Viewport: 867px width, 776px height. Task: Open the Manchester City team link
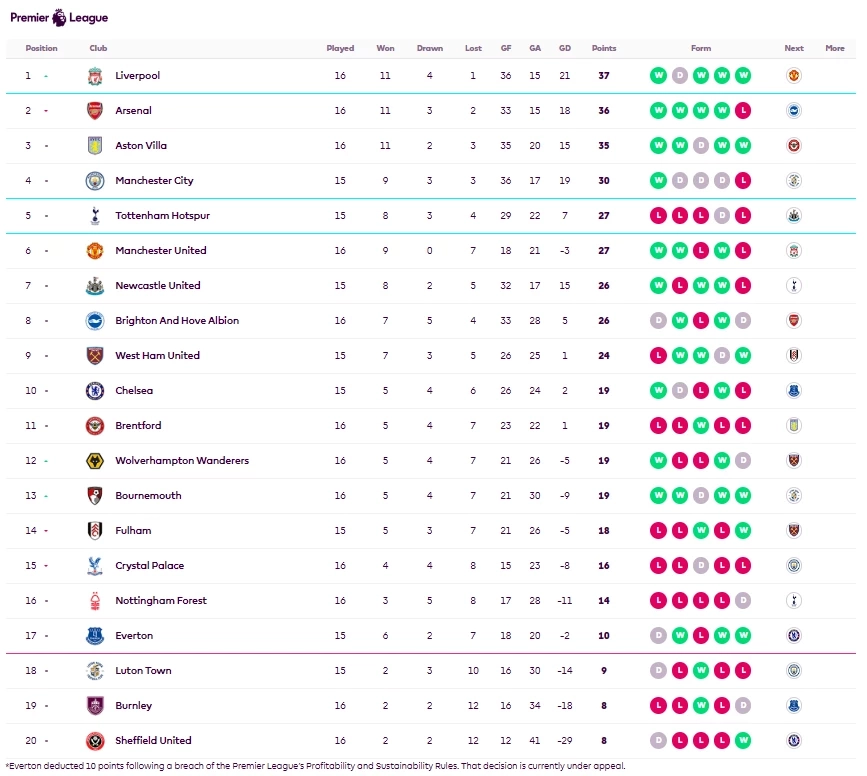154,181
